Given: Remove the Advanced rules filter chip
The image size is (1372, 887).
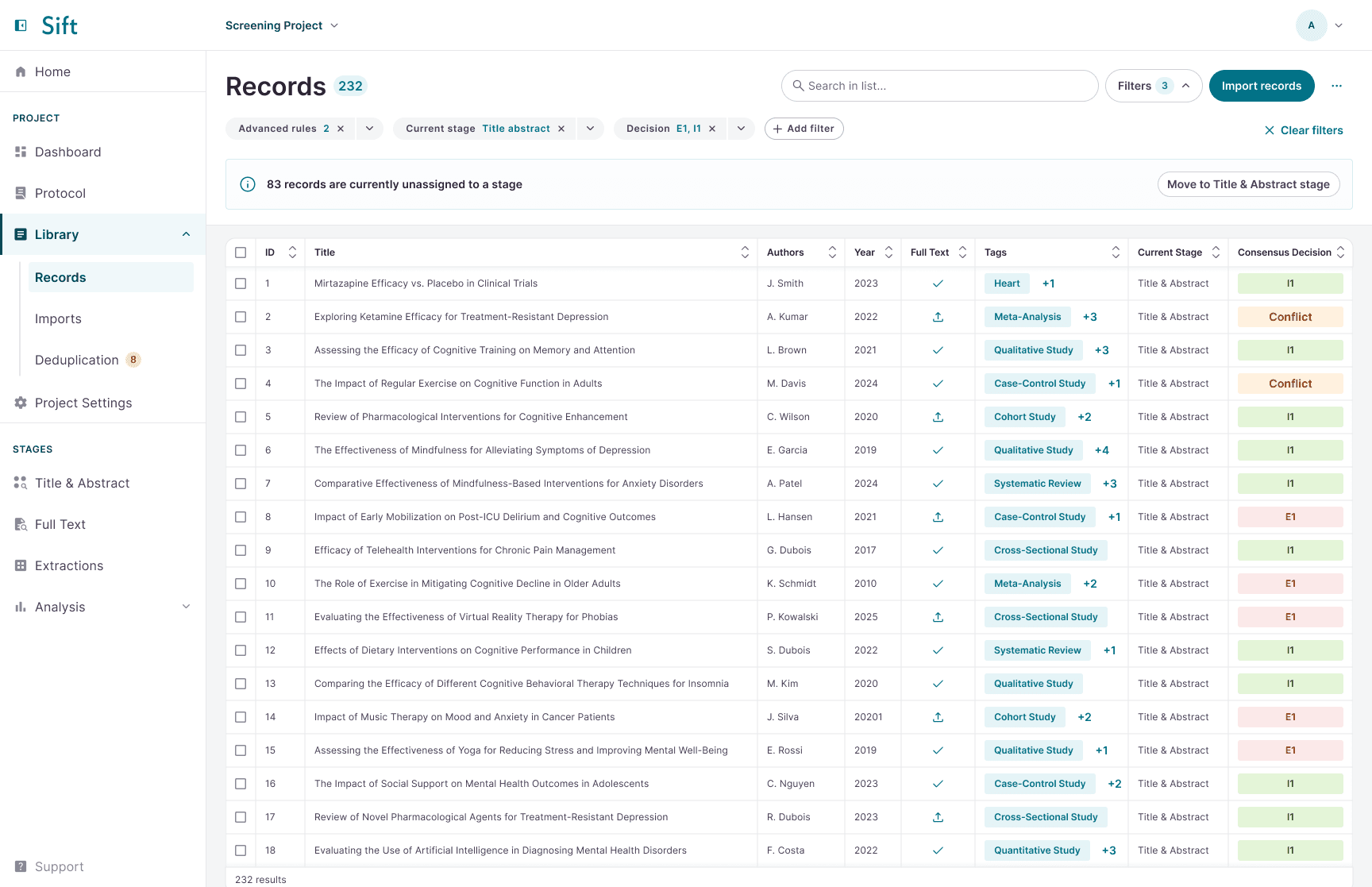Looking at the screenshot, I should click(x=341, y=129).
